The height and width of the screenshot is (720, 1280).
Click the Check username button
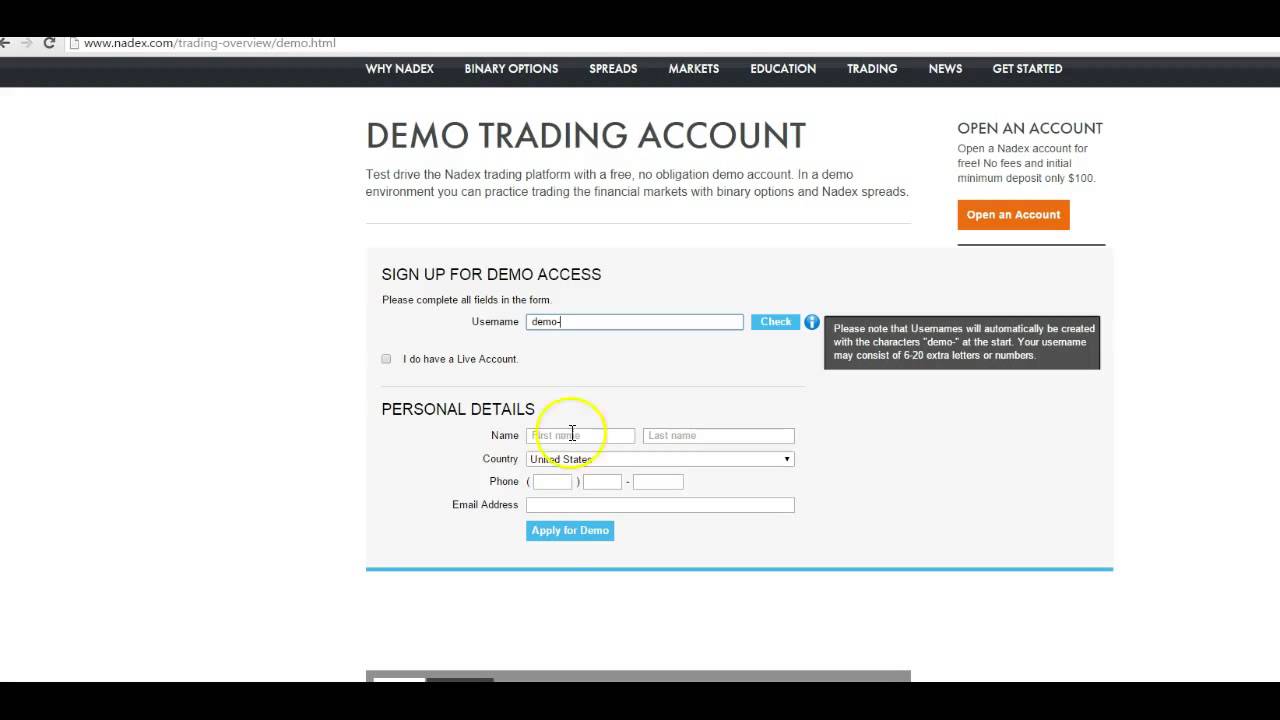coord(775,322)
